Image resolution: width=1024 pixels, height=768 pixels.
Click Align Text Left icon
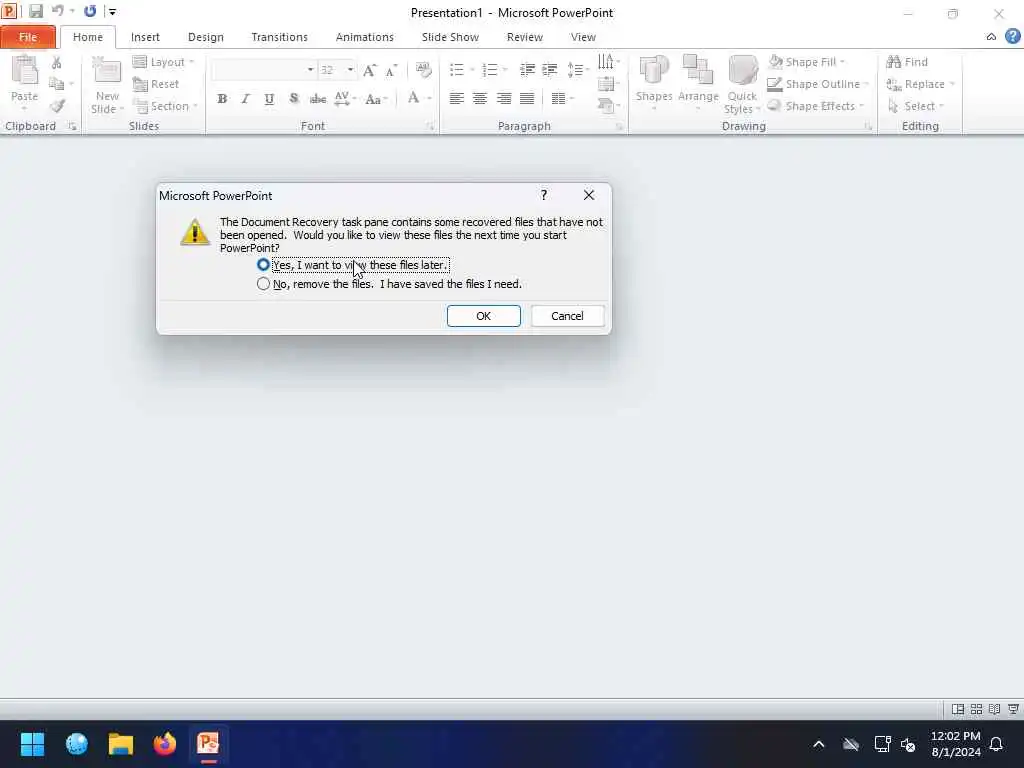click(456, 99)
